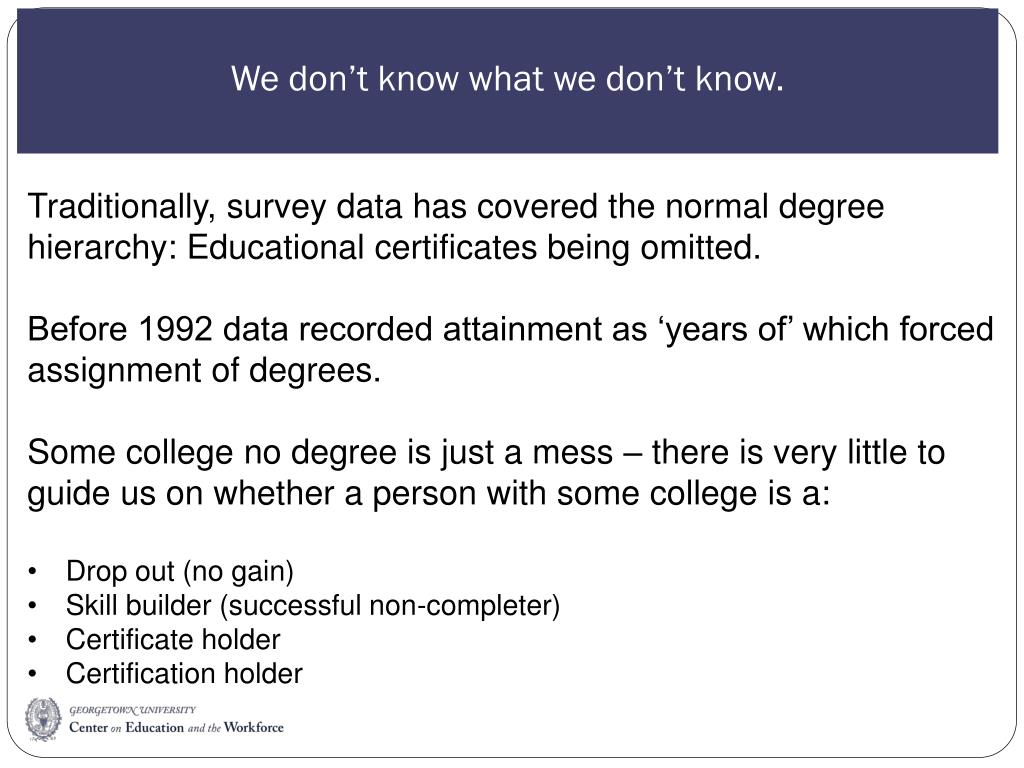Viewport: 1024px width, 768px height.
Task: Click the paragraph starting 'Before 1992 data'
Action: 510,349
